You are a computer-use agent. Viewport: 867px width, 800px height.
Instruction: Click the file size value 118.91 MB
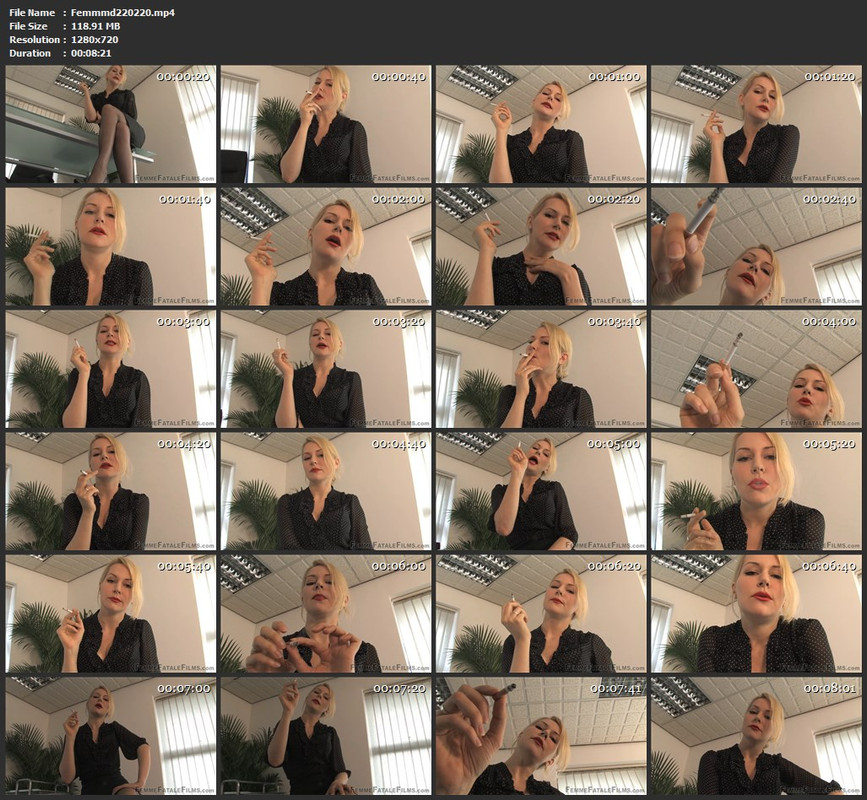[x=96, y=26]
